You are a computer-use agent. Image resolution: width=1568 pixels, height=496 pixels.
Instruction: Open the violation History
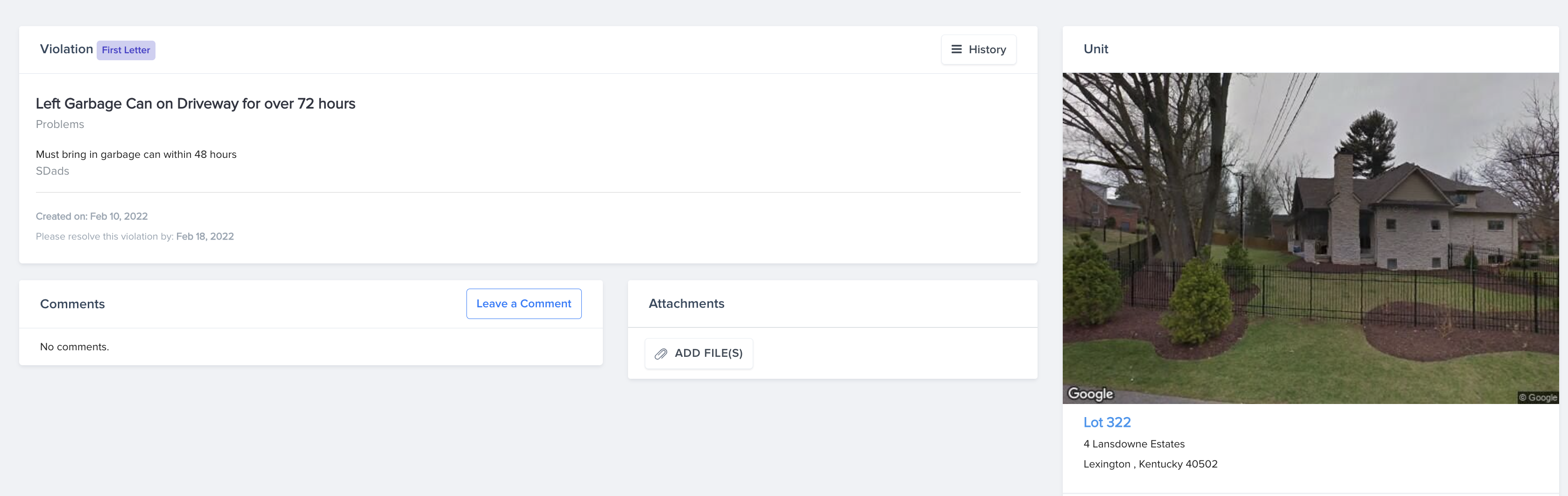point(978,50)
